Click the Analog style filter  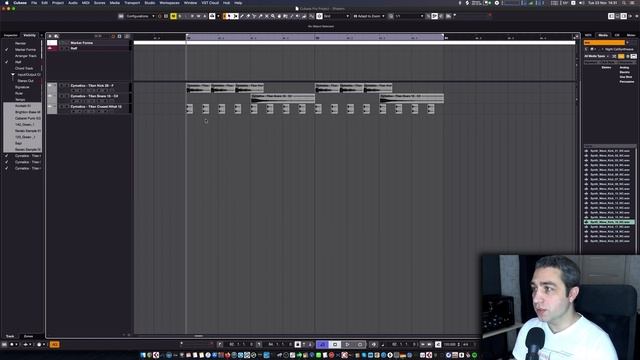tap(624, 67)
